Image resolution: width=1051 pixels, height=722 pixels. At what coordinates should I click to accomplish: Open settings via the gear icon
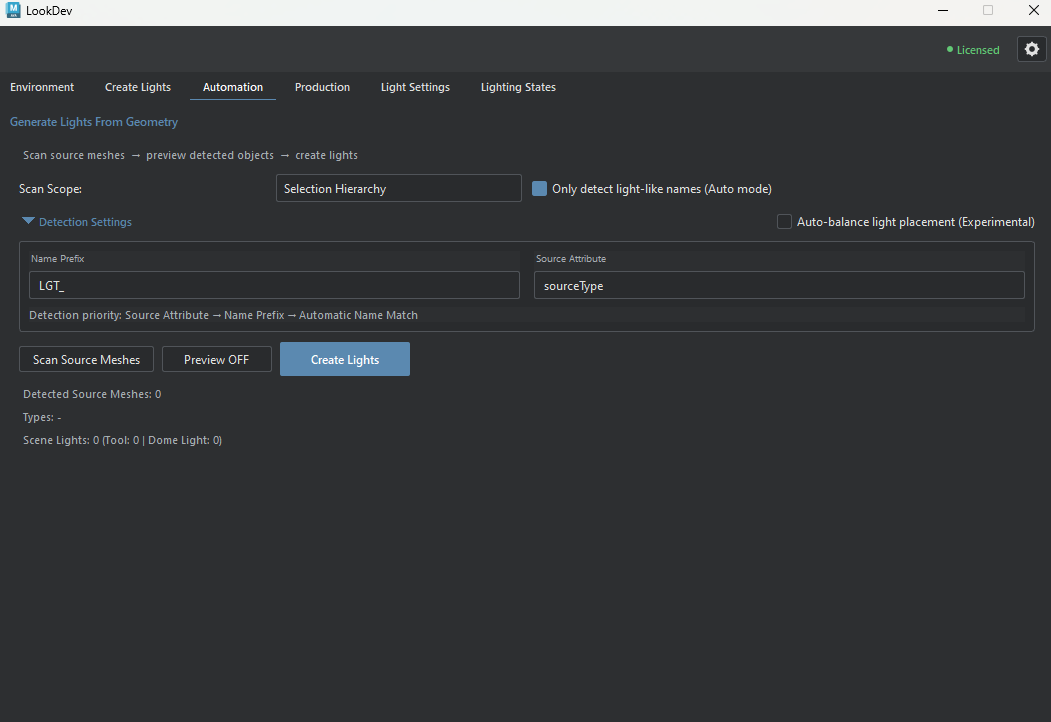1032,49
